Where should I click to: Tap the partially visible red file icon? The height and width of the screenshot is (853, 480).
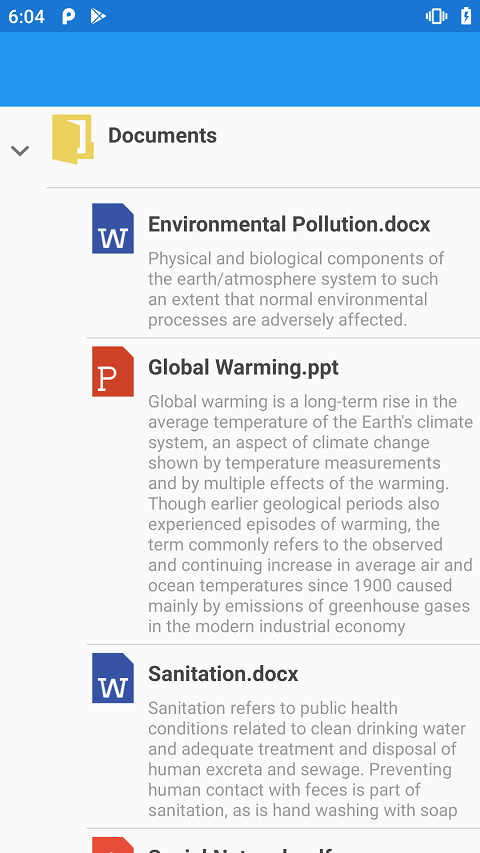tap(113, 845)
